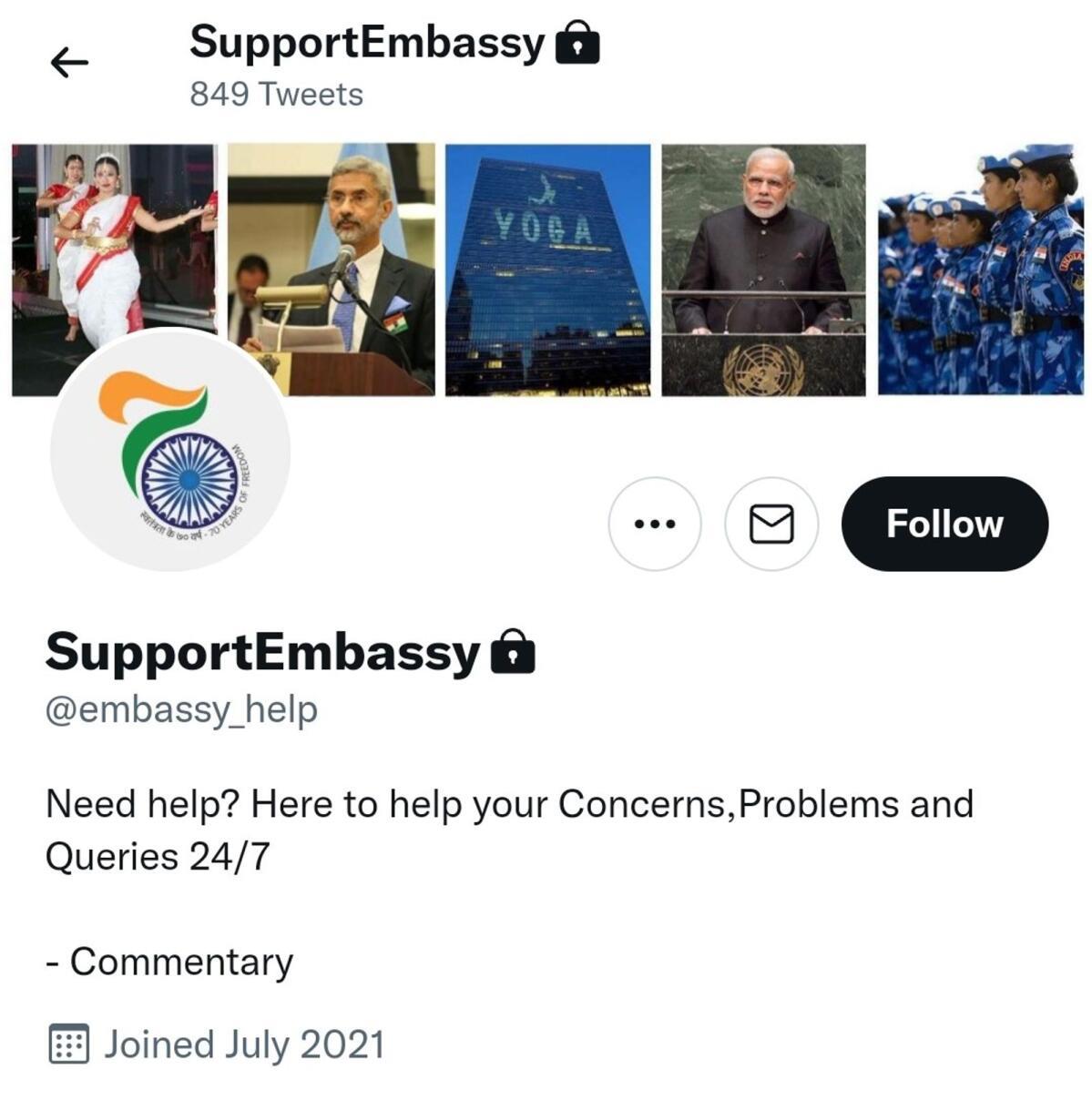Click the bio text starting Need help?
This screenshot has width=1092, height=1100.
click(x=509, y=830)
